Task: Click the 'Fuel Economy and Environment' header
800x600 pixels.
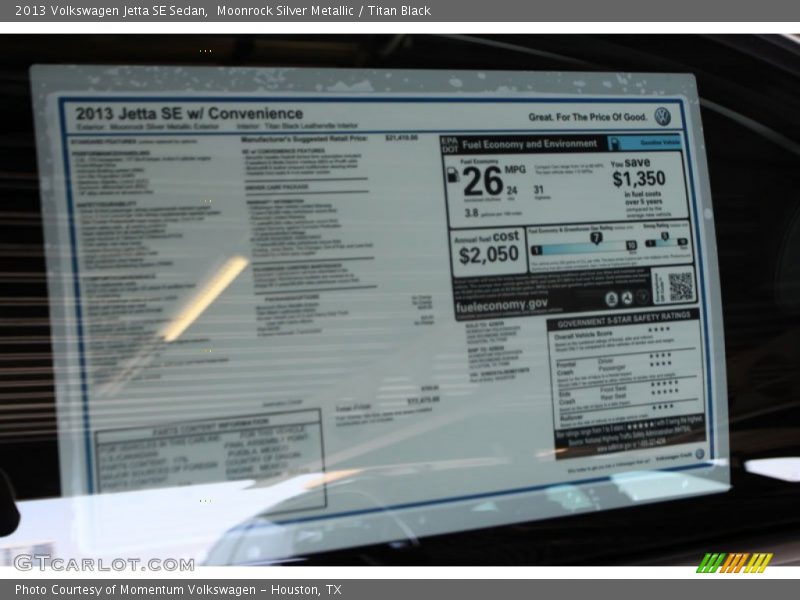Action: pos(530,144)
